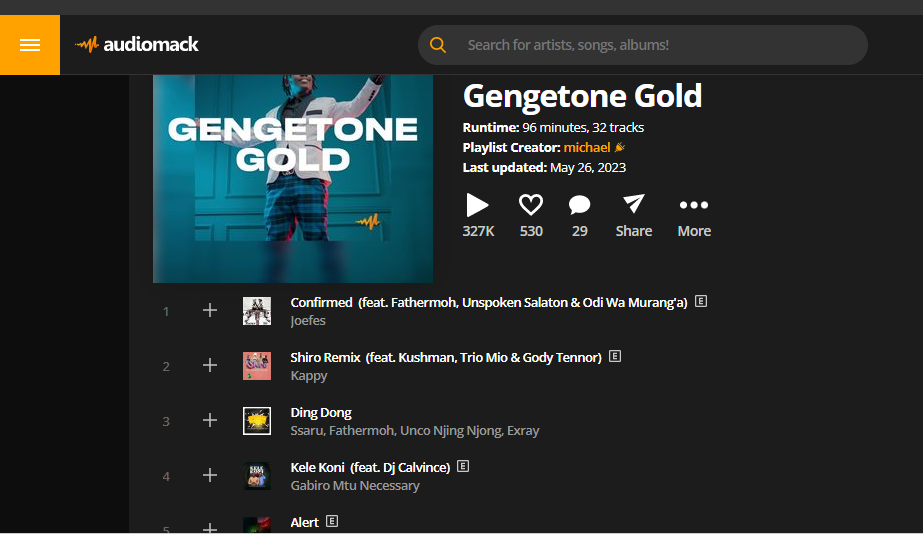The height and width of the screenshot is (534, 923).
Task: Add Ding Dong track with plus icon
Action: (210, 420)
